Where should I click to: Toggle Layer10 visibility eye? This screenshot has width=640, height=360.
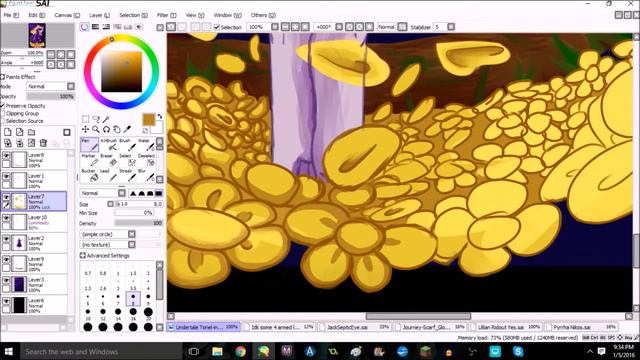pos(6,218)
